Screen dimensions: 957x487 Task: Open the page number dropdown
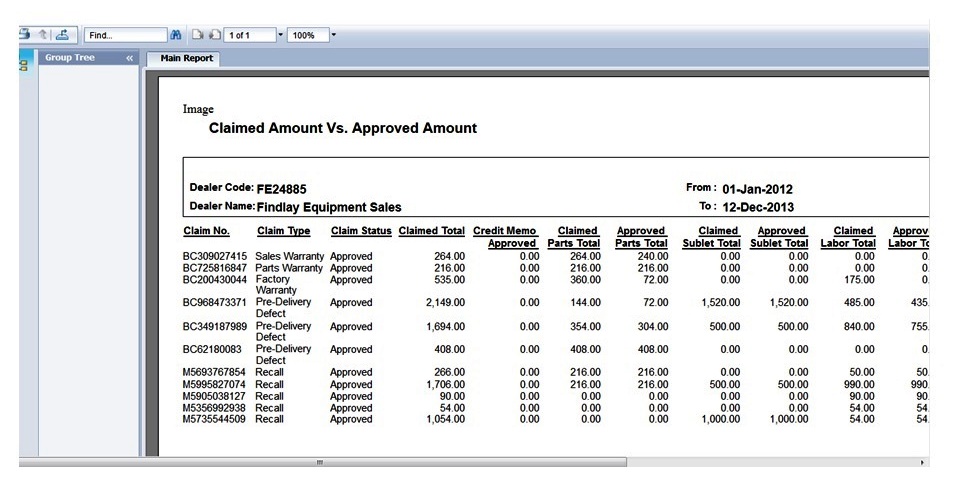click(x=280, y=35)
